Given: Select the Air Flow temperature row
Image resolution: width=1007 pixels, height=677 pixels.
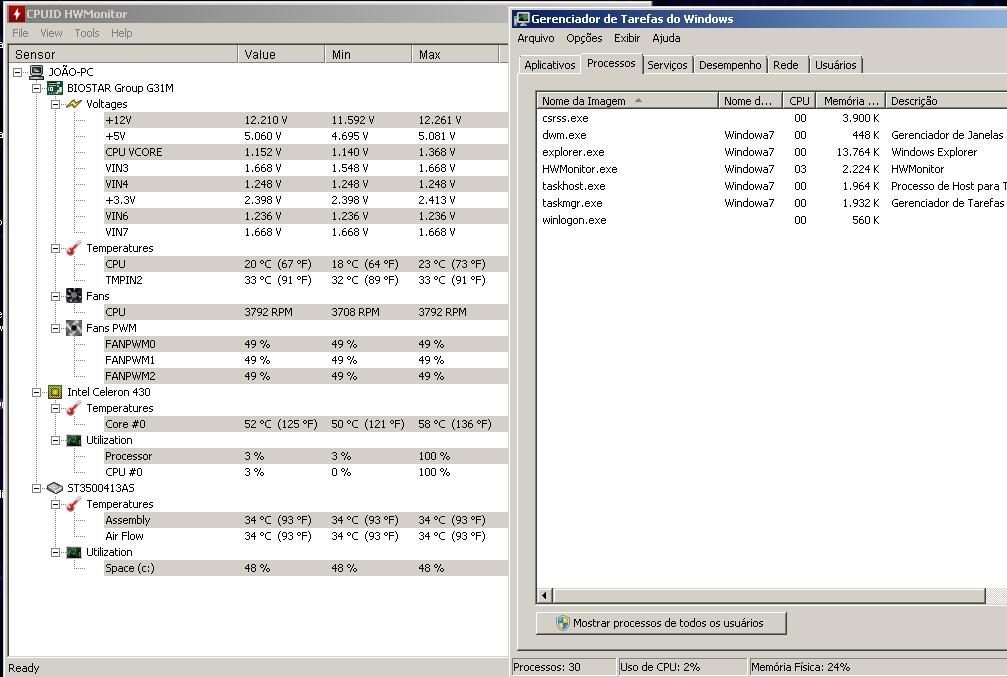Looking at the screenshot, I should coord(306,536).
